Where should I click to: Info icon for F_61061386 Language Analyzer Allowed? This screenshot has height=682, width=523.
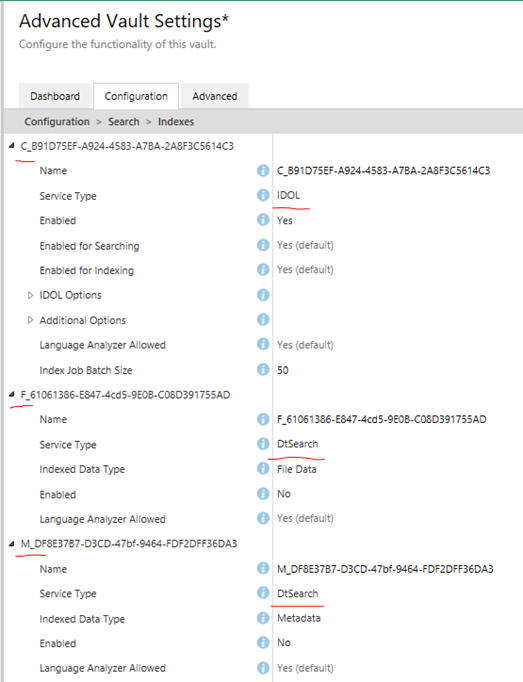pos(263,518)
